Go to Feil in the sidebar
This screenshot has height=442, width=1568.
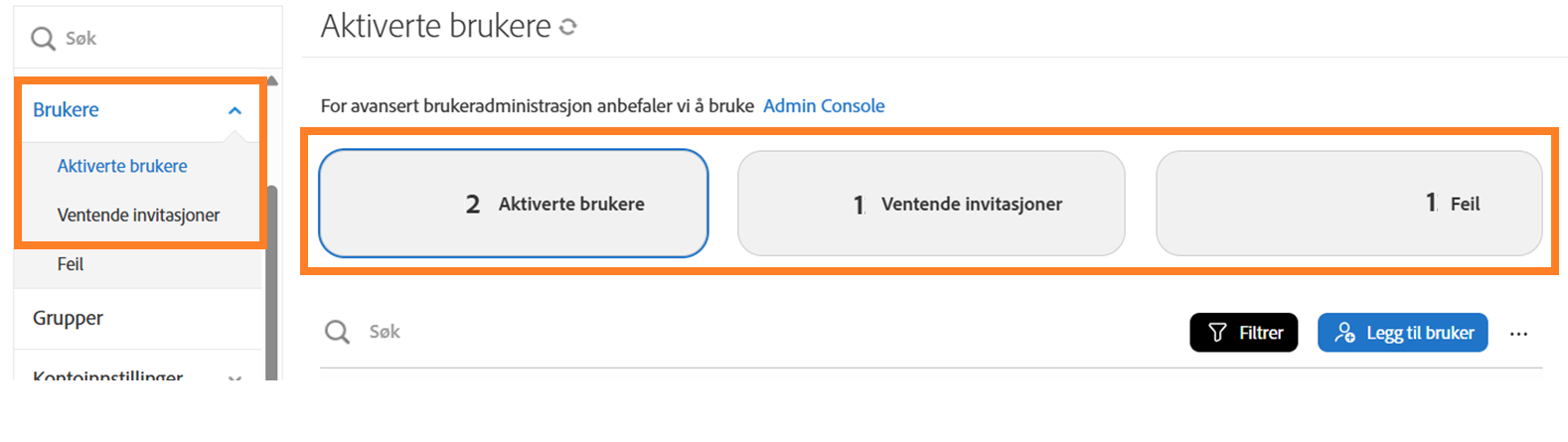pyautogui.click(x=71, y=264)
